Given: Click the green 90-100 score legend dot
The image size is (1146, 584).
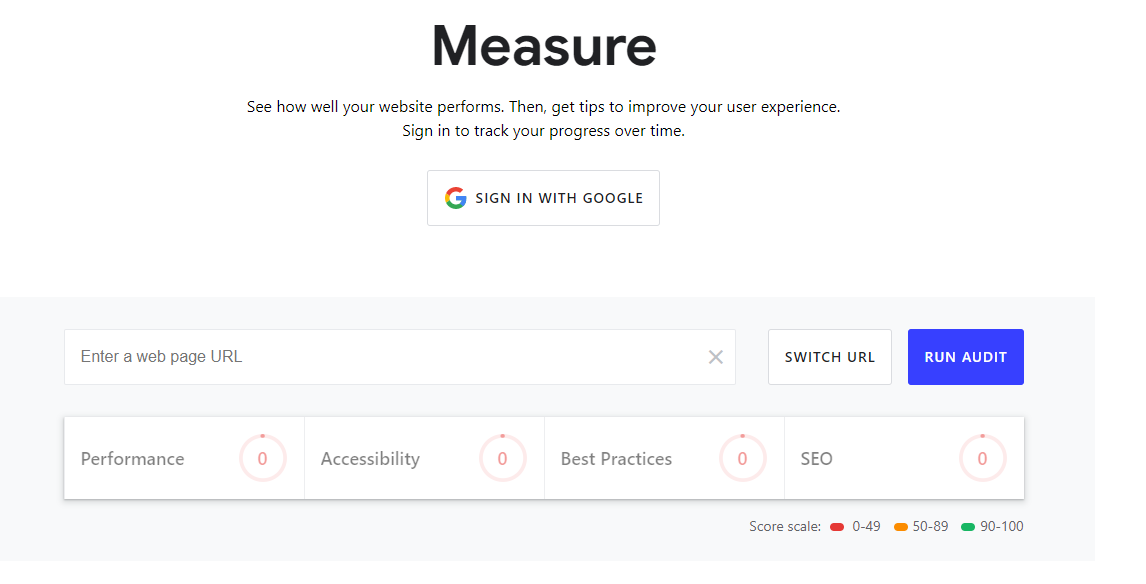Looking at the screenshot, I should point(968,527).
